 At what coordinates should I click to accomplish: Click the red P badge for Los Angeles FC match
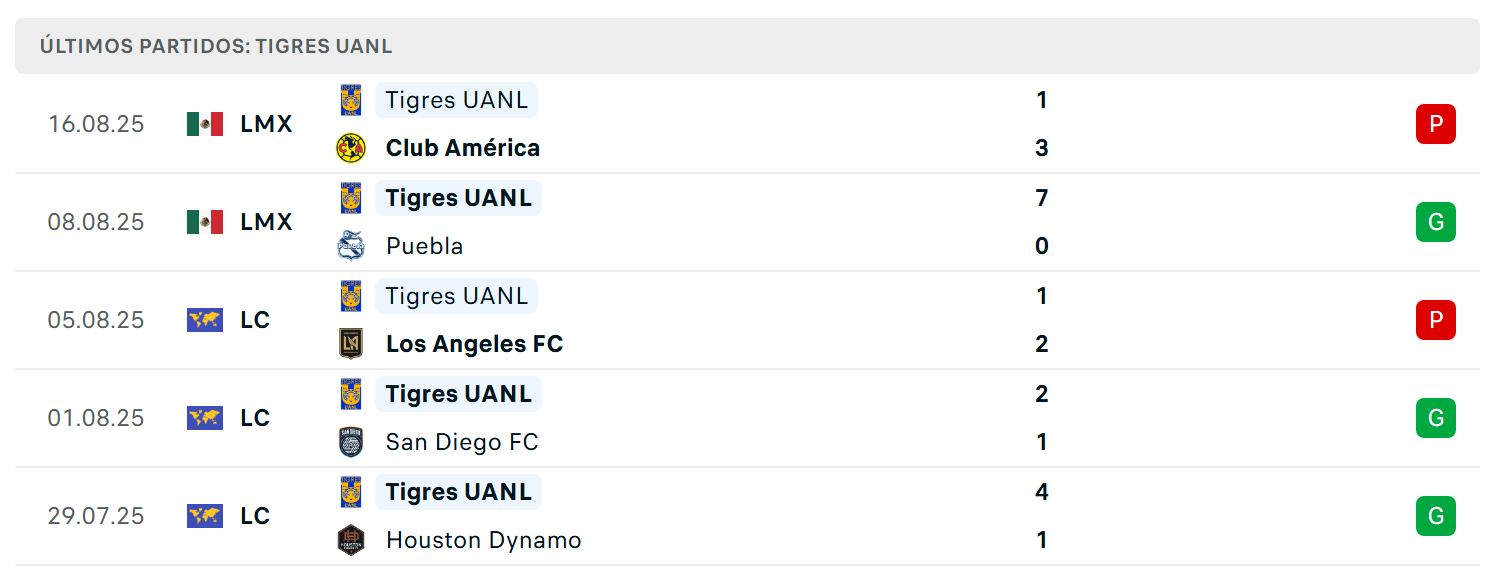pyautogui.click(x=1436, y=320)
